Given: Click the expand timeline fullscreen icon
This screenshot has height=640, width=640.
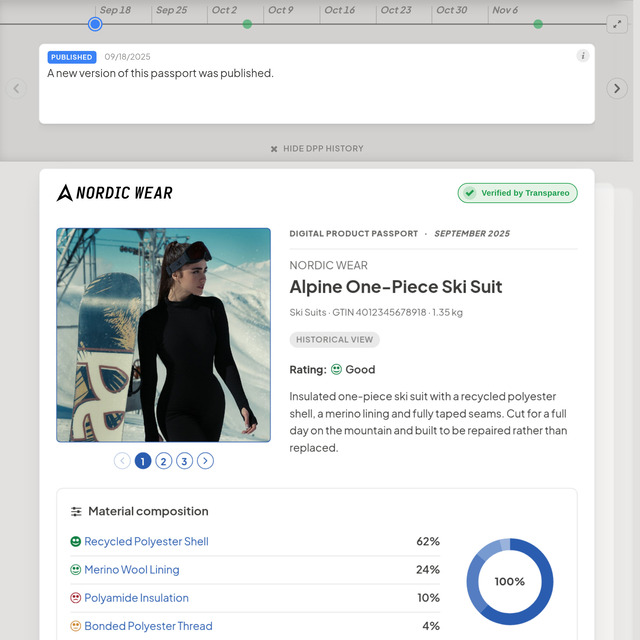Looking at the screenshot, I should tap(617, 24).
